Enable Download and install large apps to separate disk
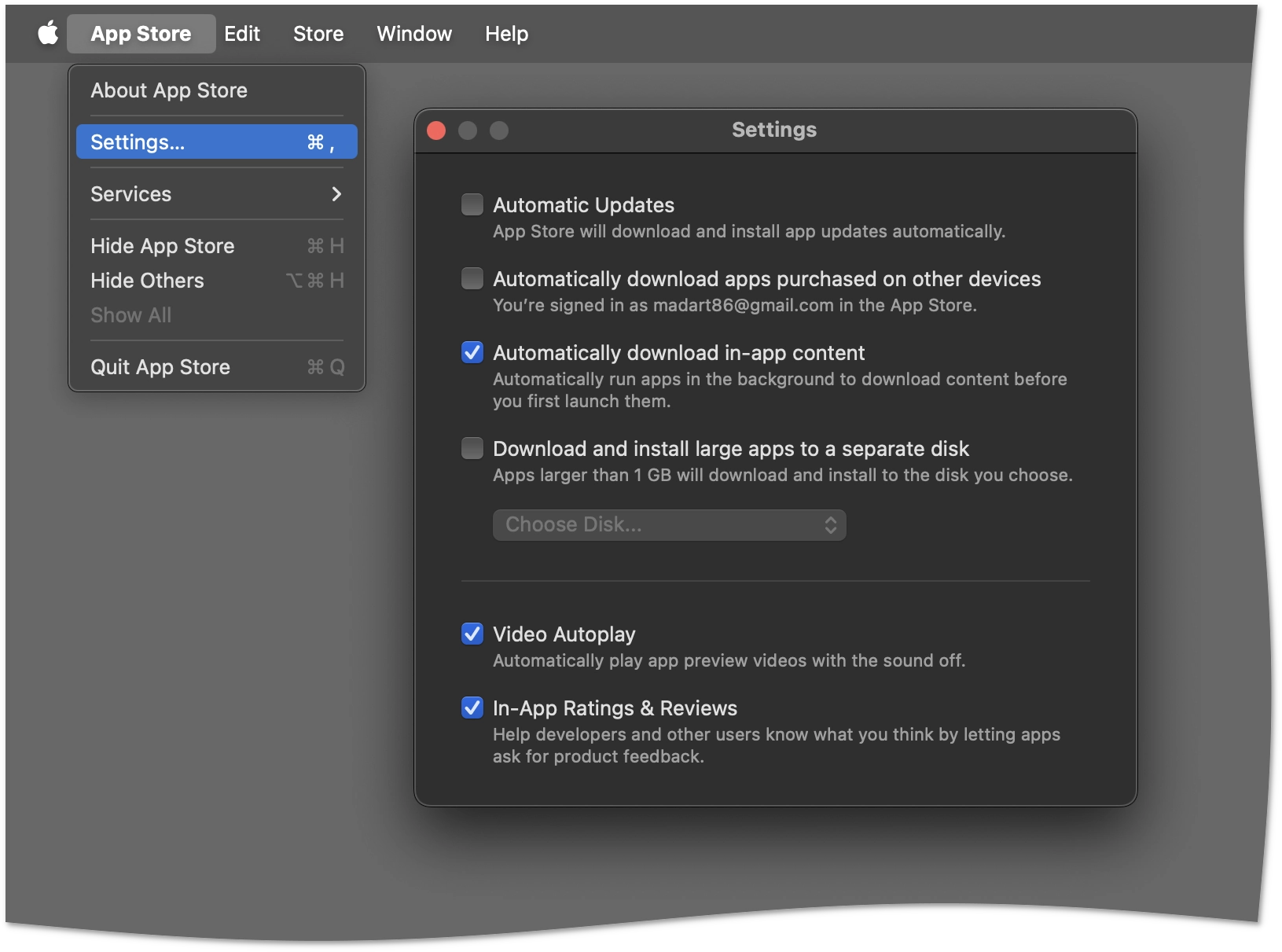This screenshot has height=952, width=1282. coord(472,449)
